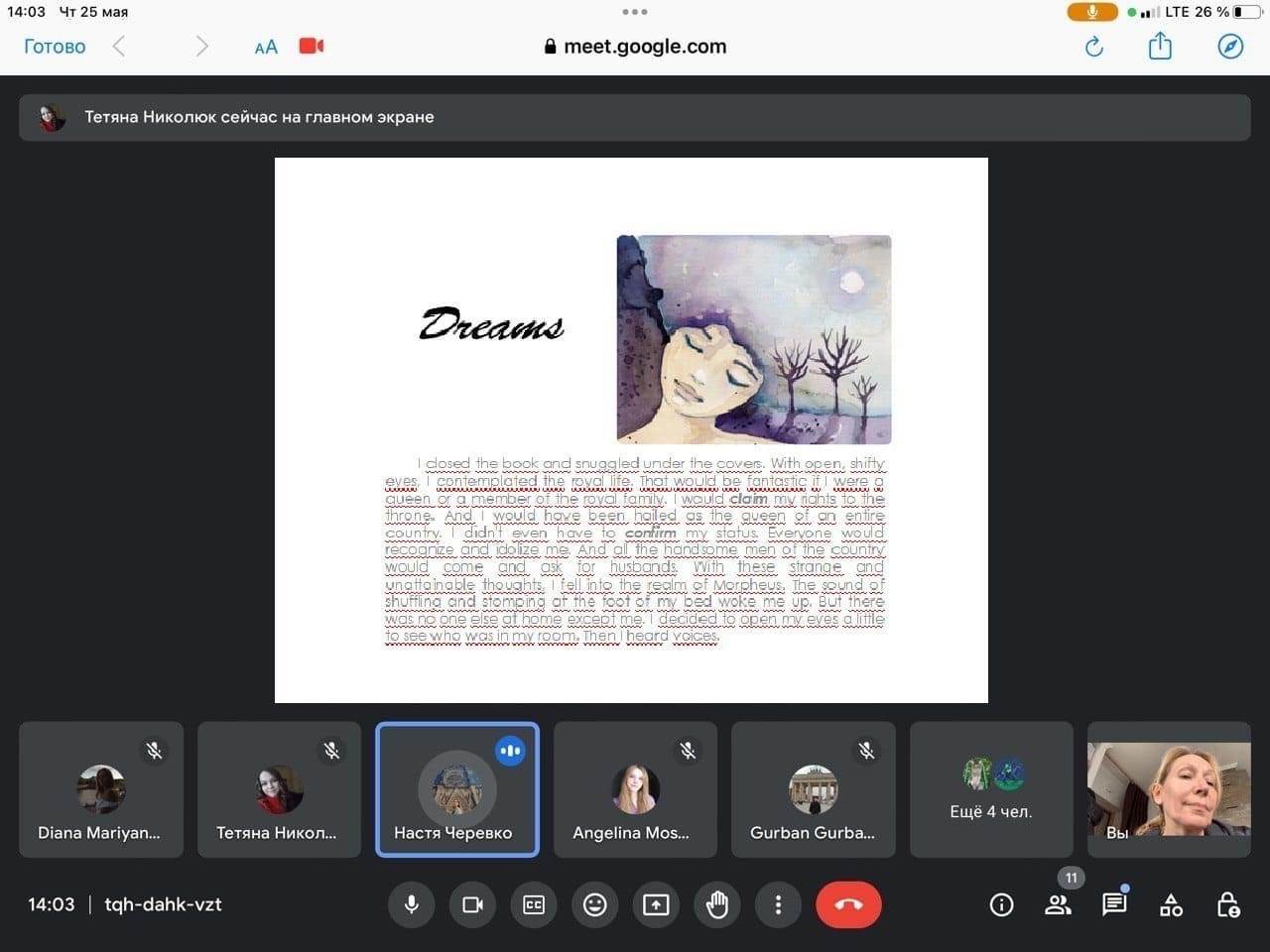Tap muted mic icon on Gurban's tile

coord(866,751)
